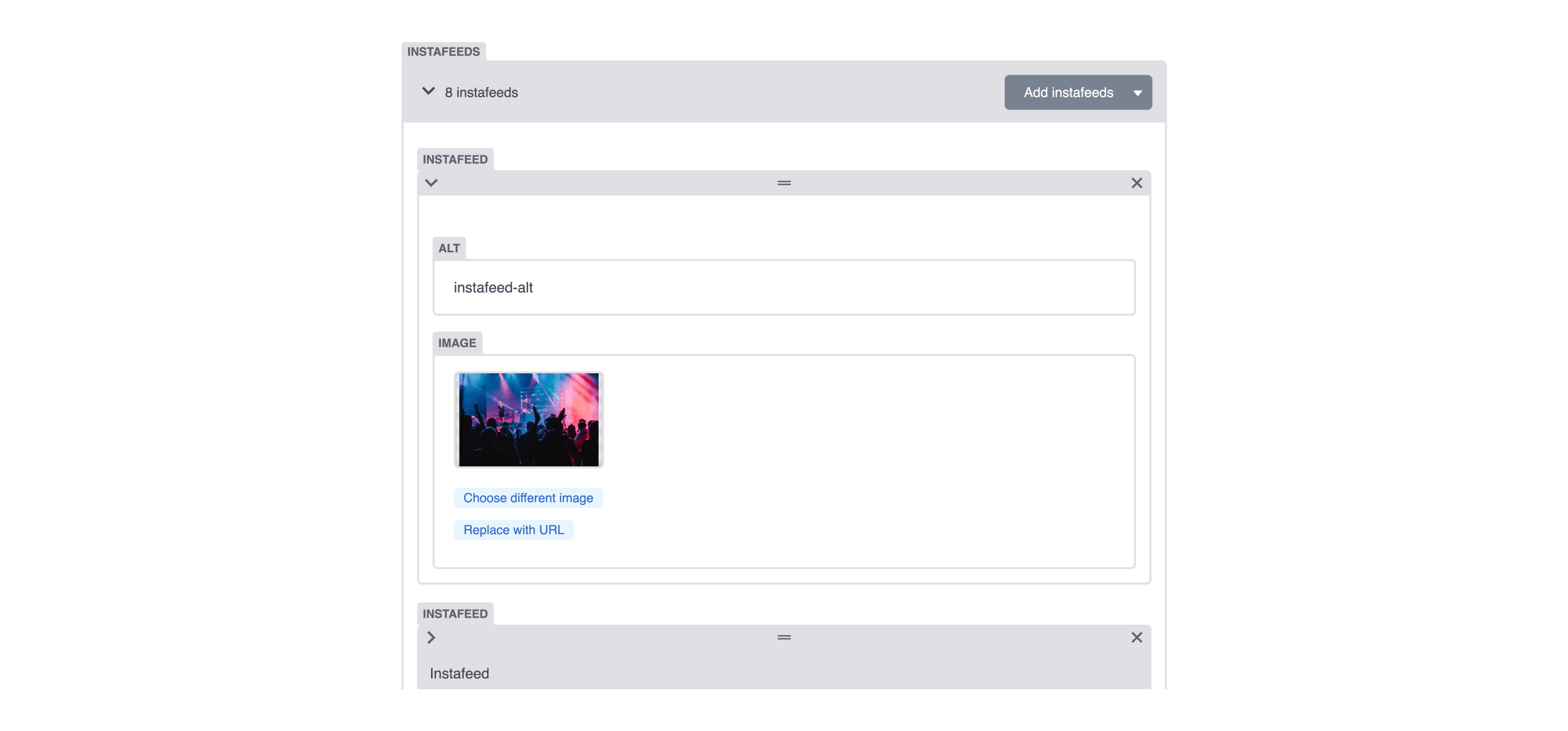The height and width of the screenshot is (731, 1568).
Task: Open the concert image thumbnail
Action: point(528,420)
